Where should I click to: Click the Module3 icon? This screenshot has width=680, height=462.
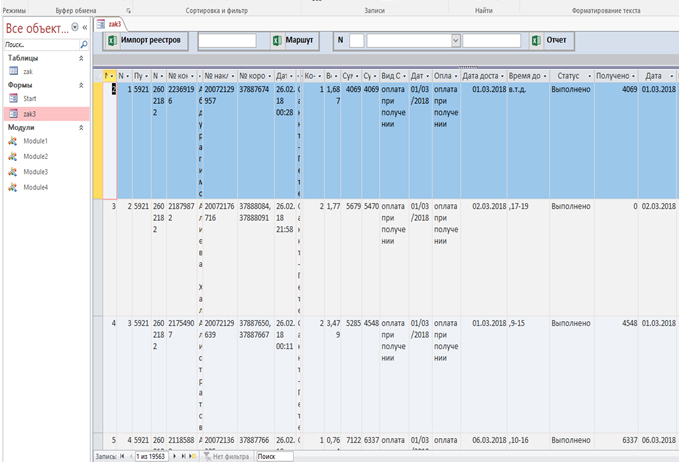[x=13, y=172]
